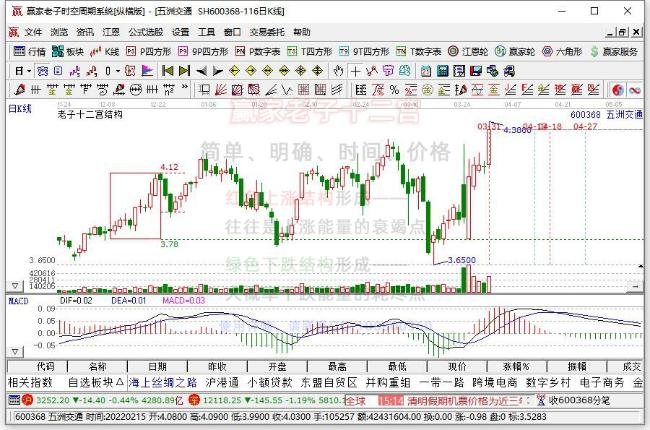The height and width of the screenshot is (430, 650).
Task: Open the 行情 market quotes view
Action: (x=29, y=51)
